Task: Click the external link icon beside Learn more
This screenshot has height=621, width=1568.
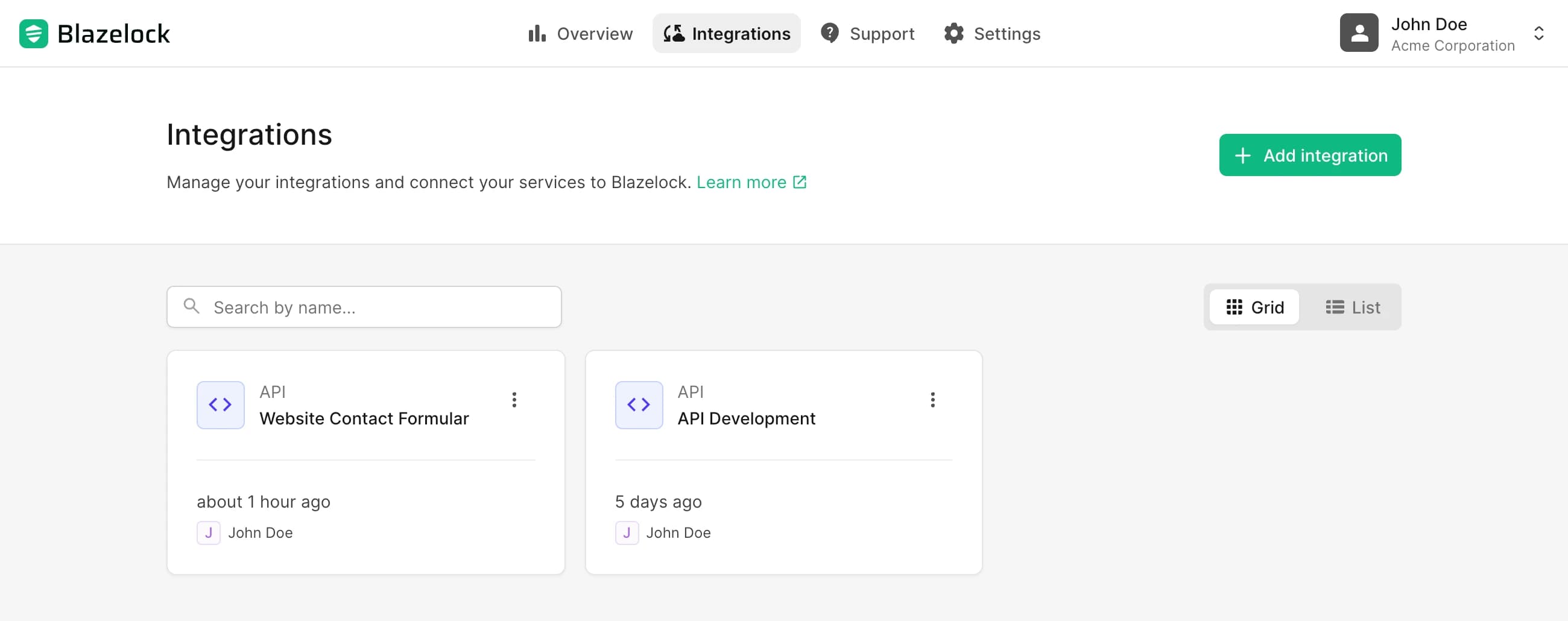Action: pos(799,182)
